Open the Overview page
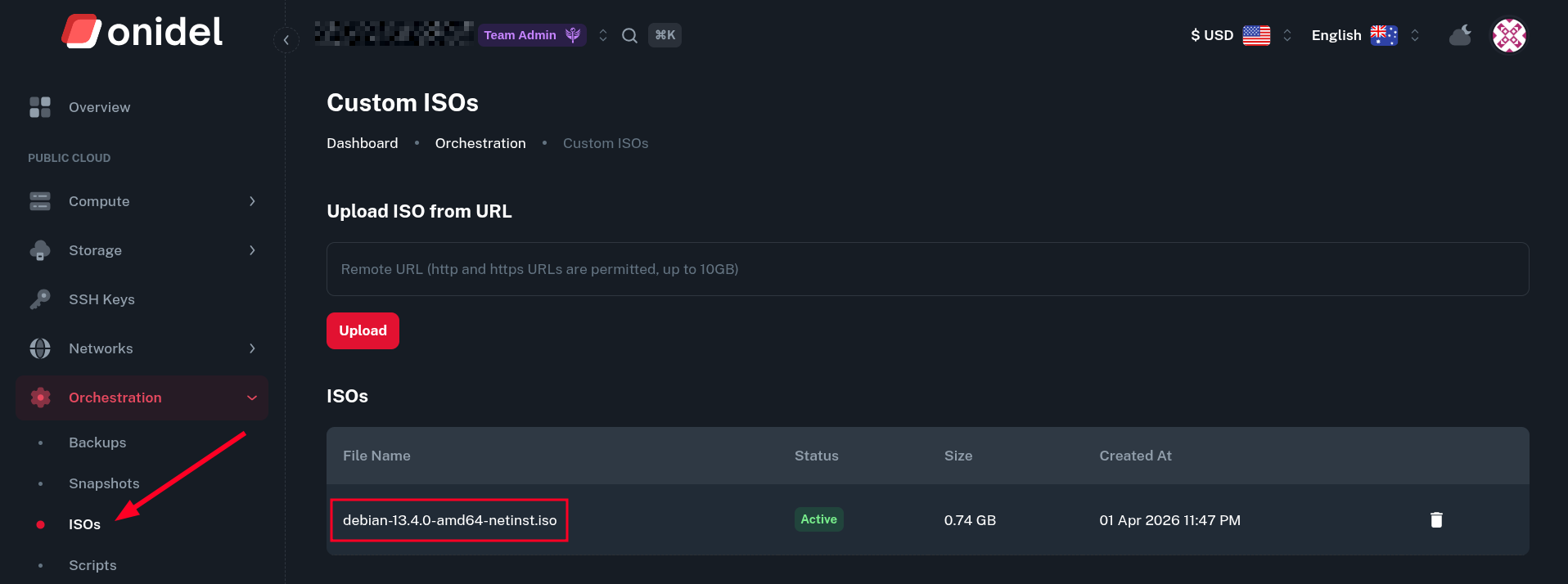The image size is (1568, 584). (99, 107)
